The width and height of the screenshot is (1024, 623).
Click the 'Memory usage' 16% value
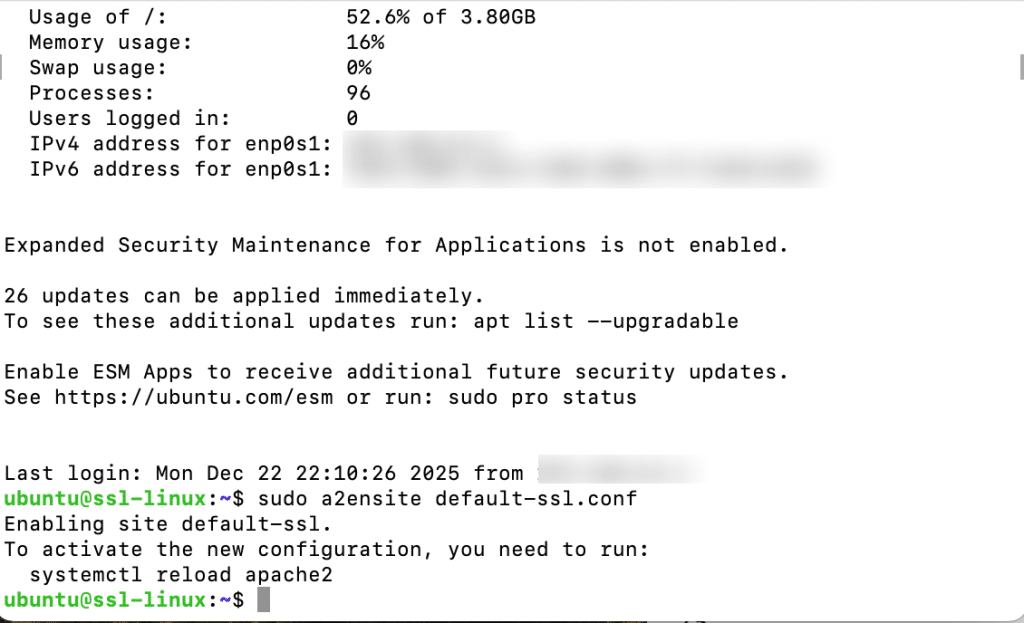point(365,42)
